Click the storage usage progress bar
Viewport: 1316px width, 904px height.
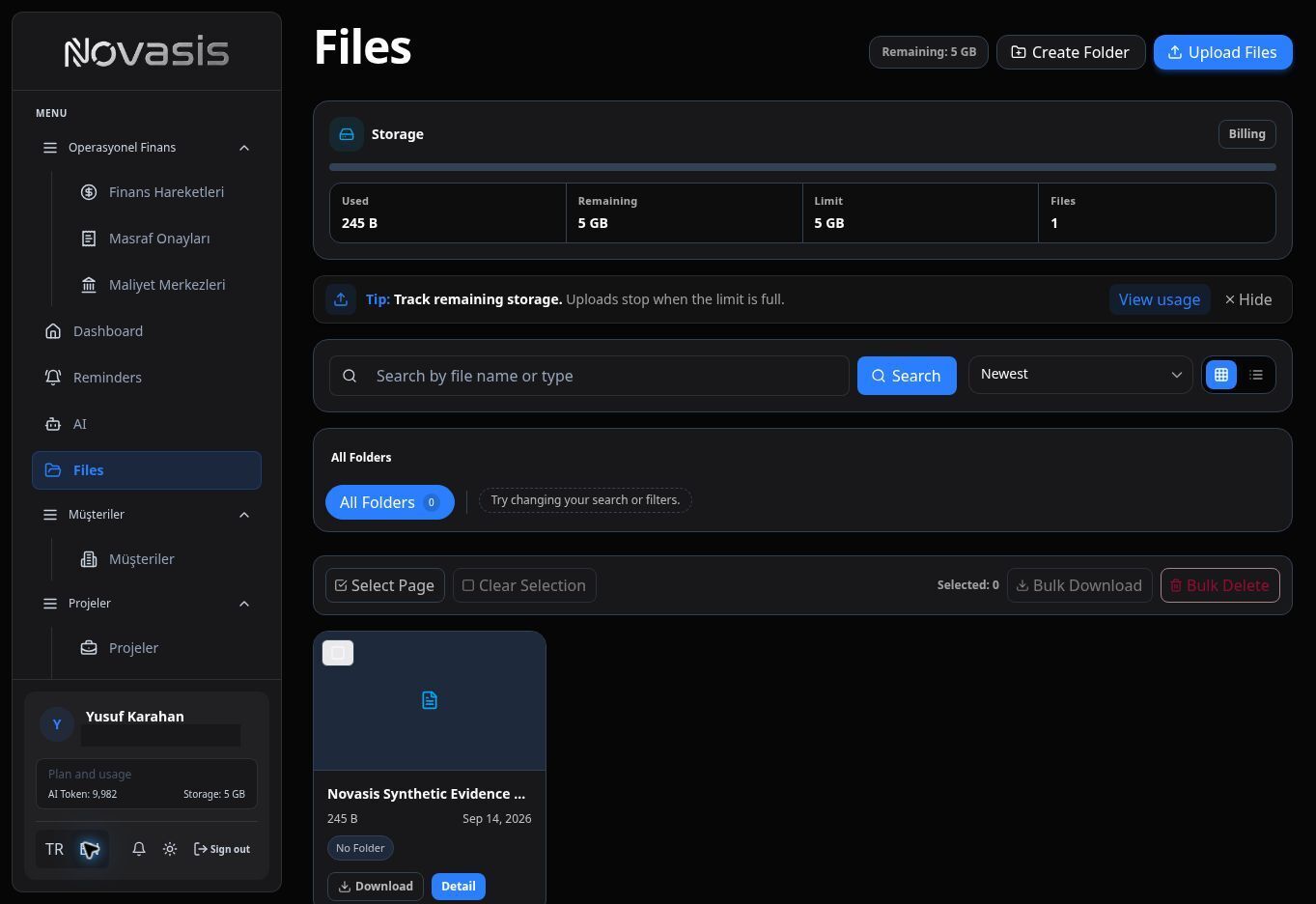[x=802, y=167]
